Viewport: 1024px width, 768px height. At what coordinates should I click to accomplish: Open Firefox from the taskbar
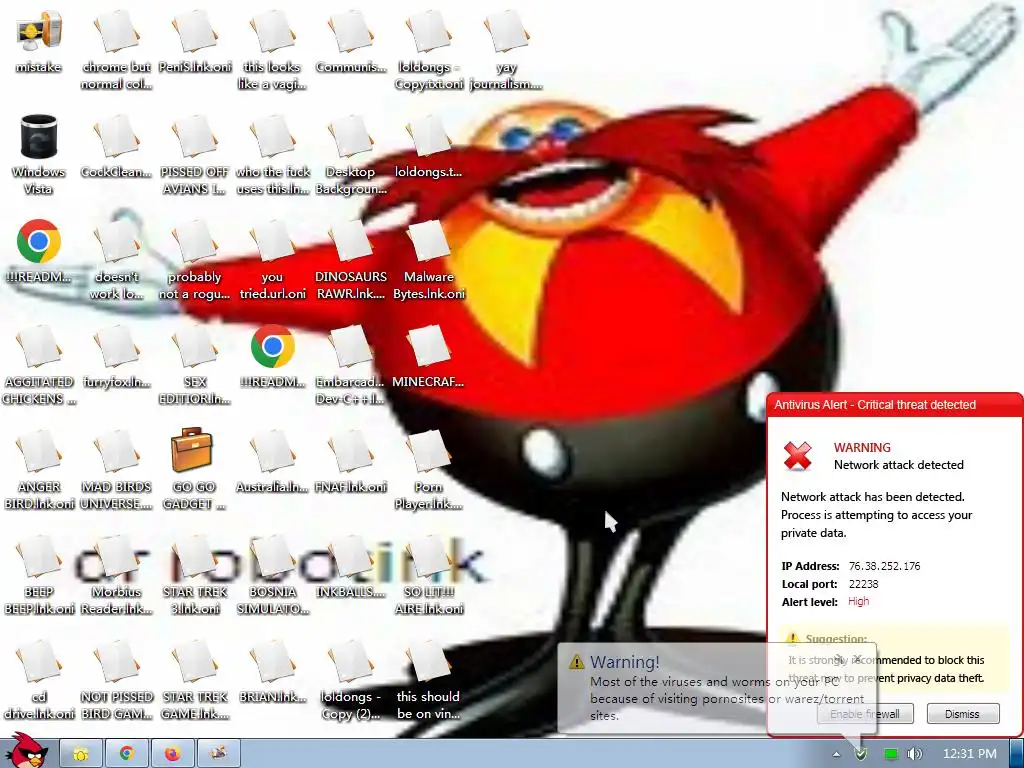tap(172, 754)
